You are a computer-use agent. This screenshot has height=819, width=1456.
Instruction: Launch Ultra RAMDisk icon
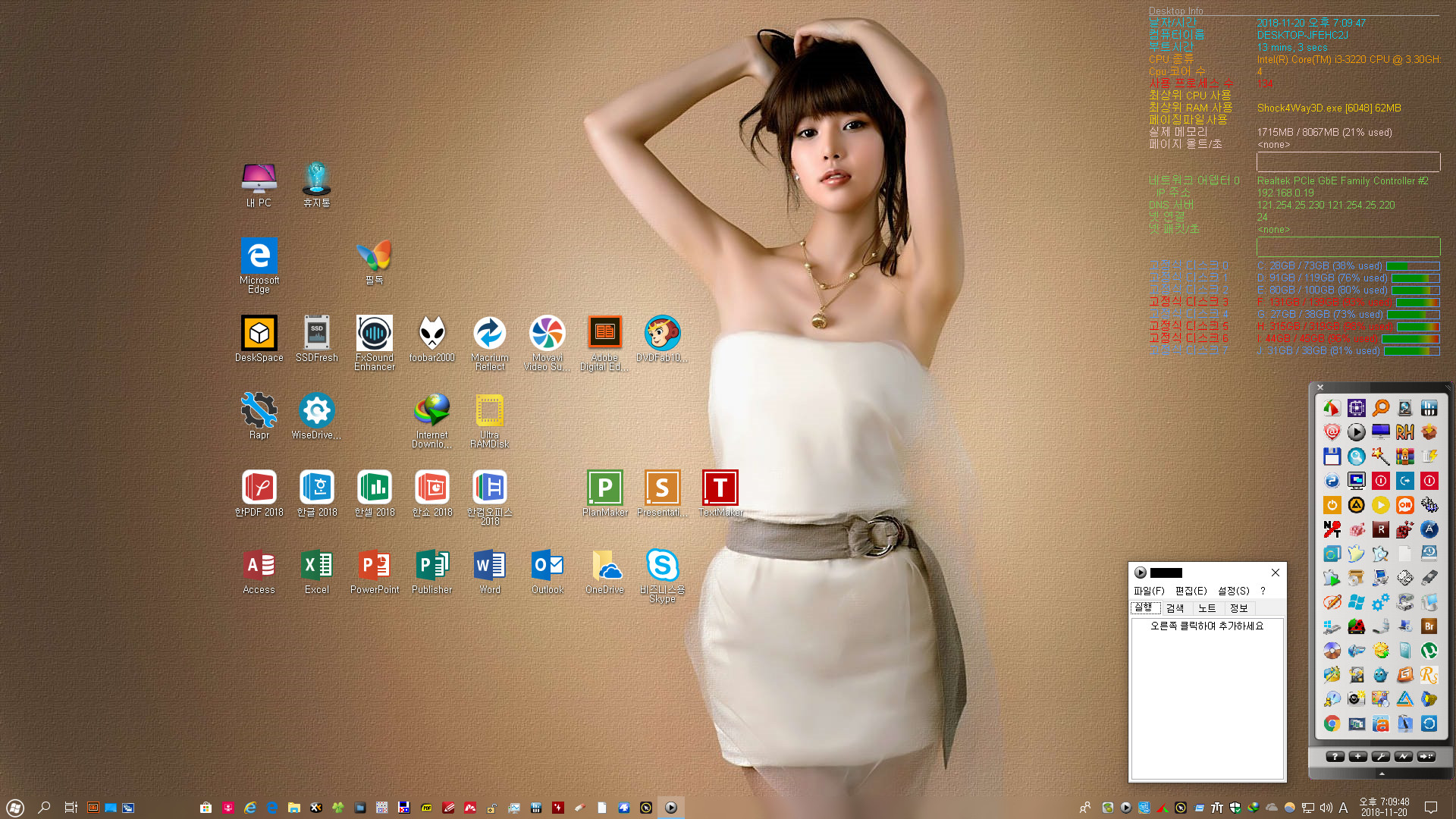(x=489, y=420)
